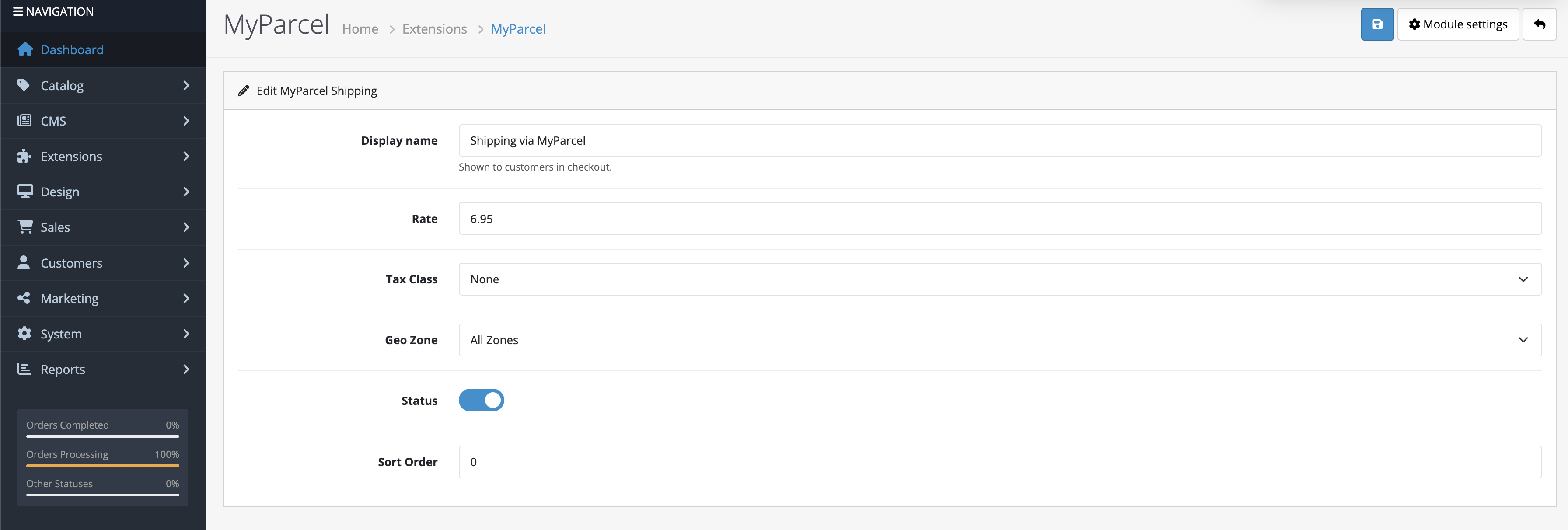Expand the System menu chevron
Screen dimensions: 1568x530
(186, 334)
